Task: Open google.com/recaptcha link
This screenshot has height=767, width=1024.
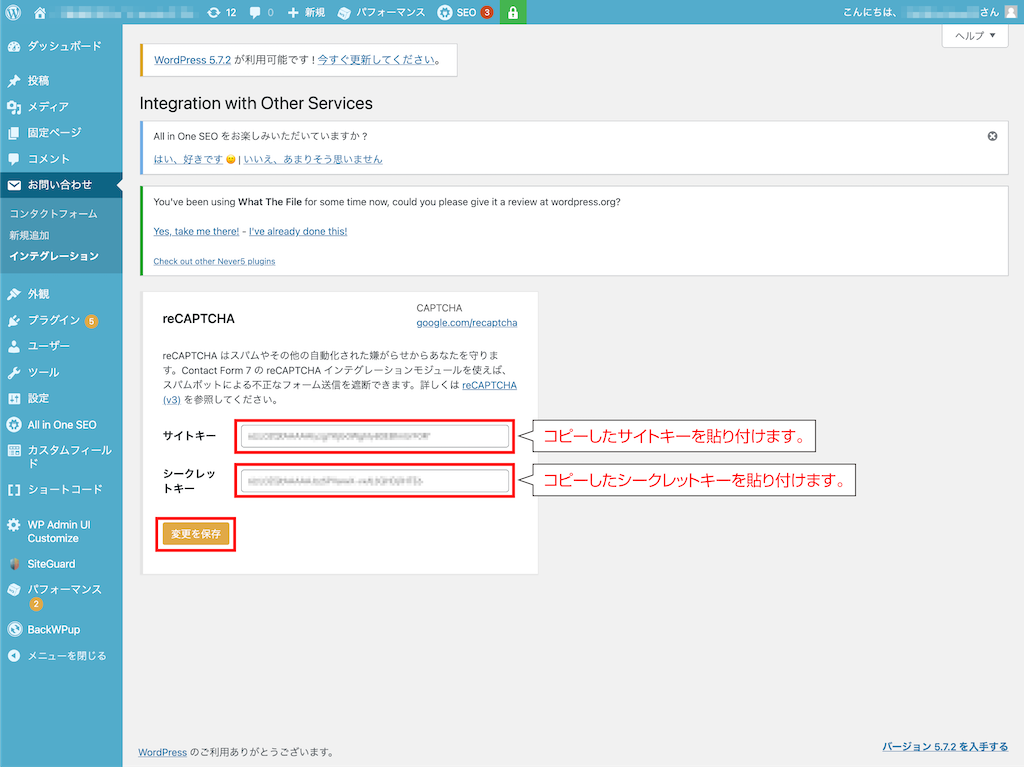Action: (x=467, y=323)
